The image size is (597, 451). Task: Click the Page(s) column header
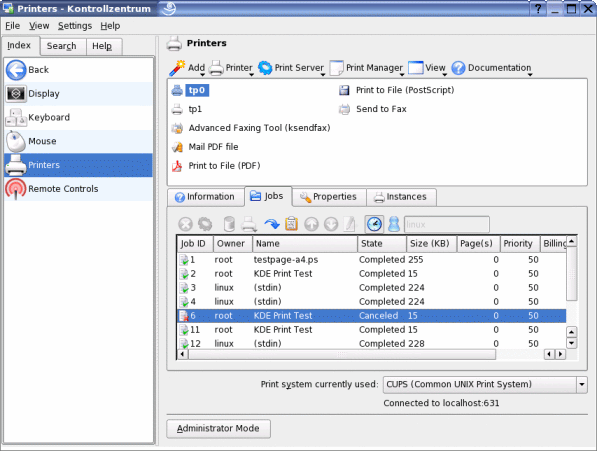pos(478,244)
